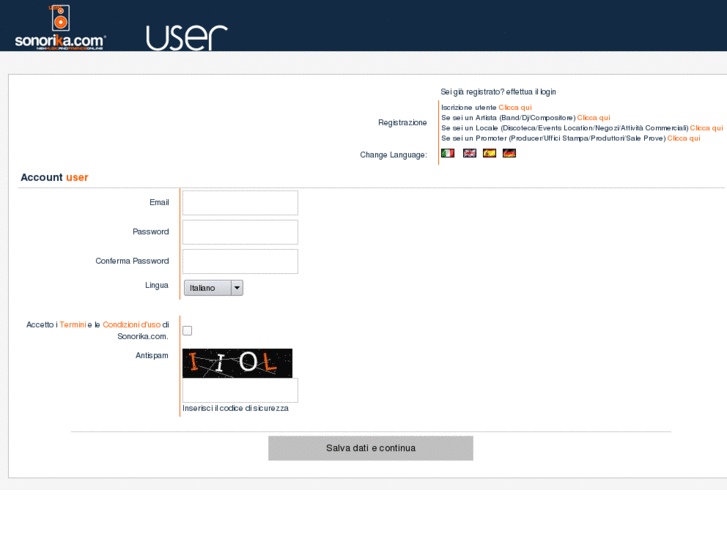Viewport: 727px width, 545px height.
Task: Switch language with the Spanish flag
Action: pyautogui.click(x=489, y=153)
